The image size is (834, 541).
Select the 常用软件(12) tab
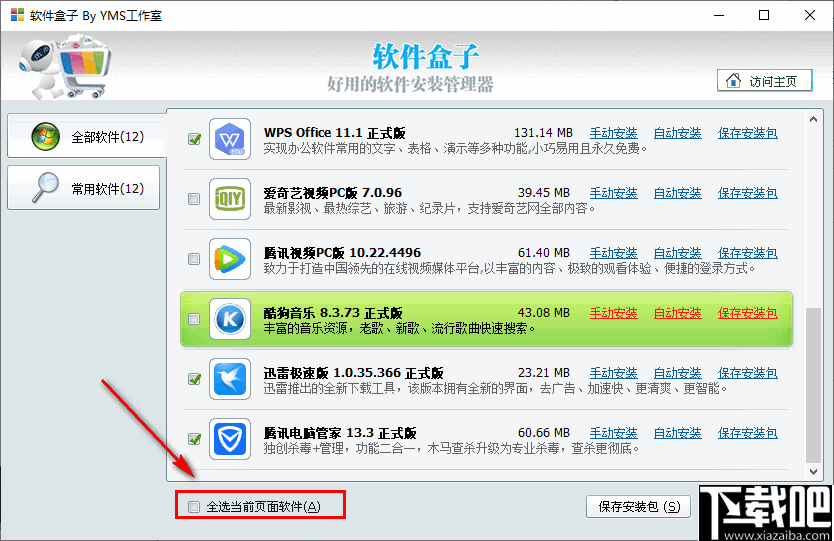click(x=84, y=188)
